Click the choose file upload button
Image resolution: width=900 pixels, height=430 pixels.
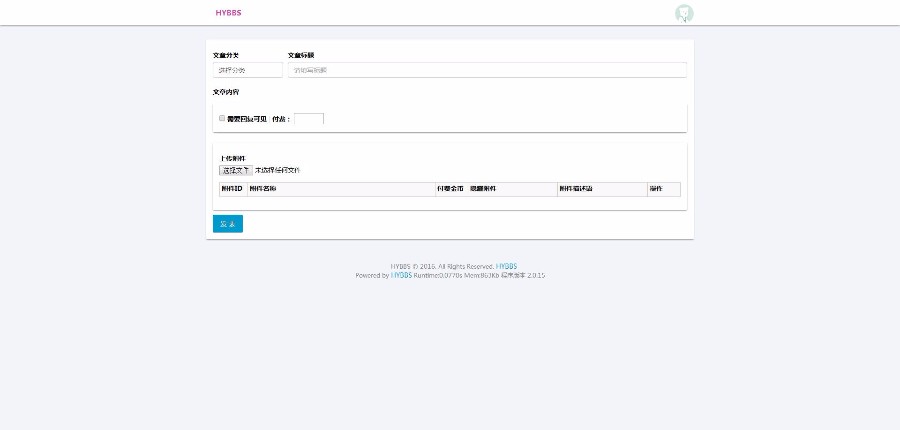click(x=235, y=171)
